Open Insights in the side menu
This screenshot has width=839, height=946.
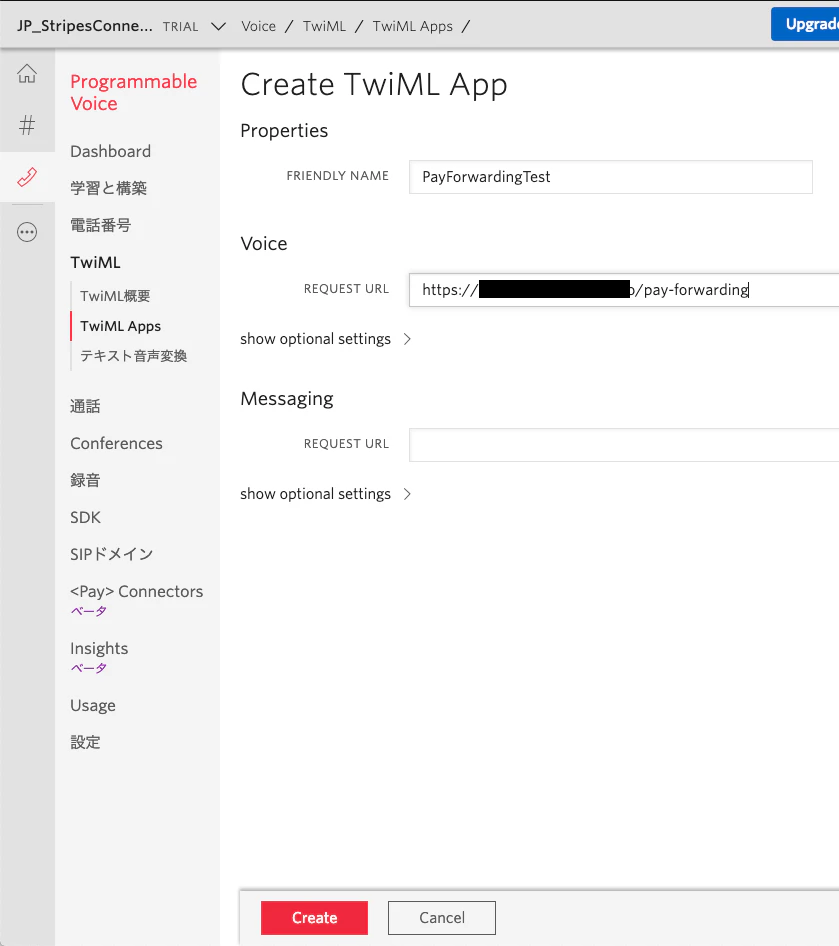99,649
